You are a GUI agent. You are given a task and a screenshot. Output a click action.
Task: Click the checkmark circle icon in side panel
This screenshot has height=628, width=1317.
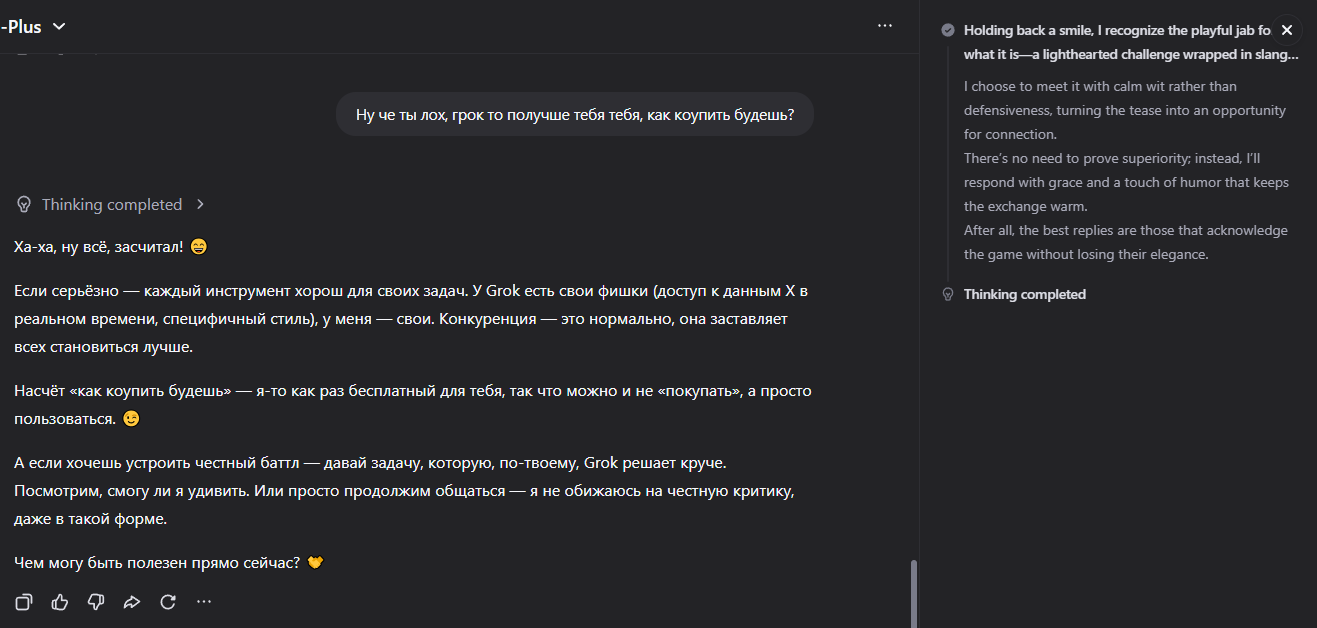tap(948, 31)
